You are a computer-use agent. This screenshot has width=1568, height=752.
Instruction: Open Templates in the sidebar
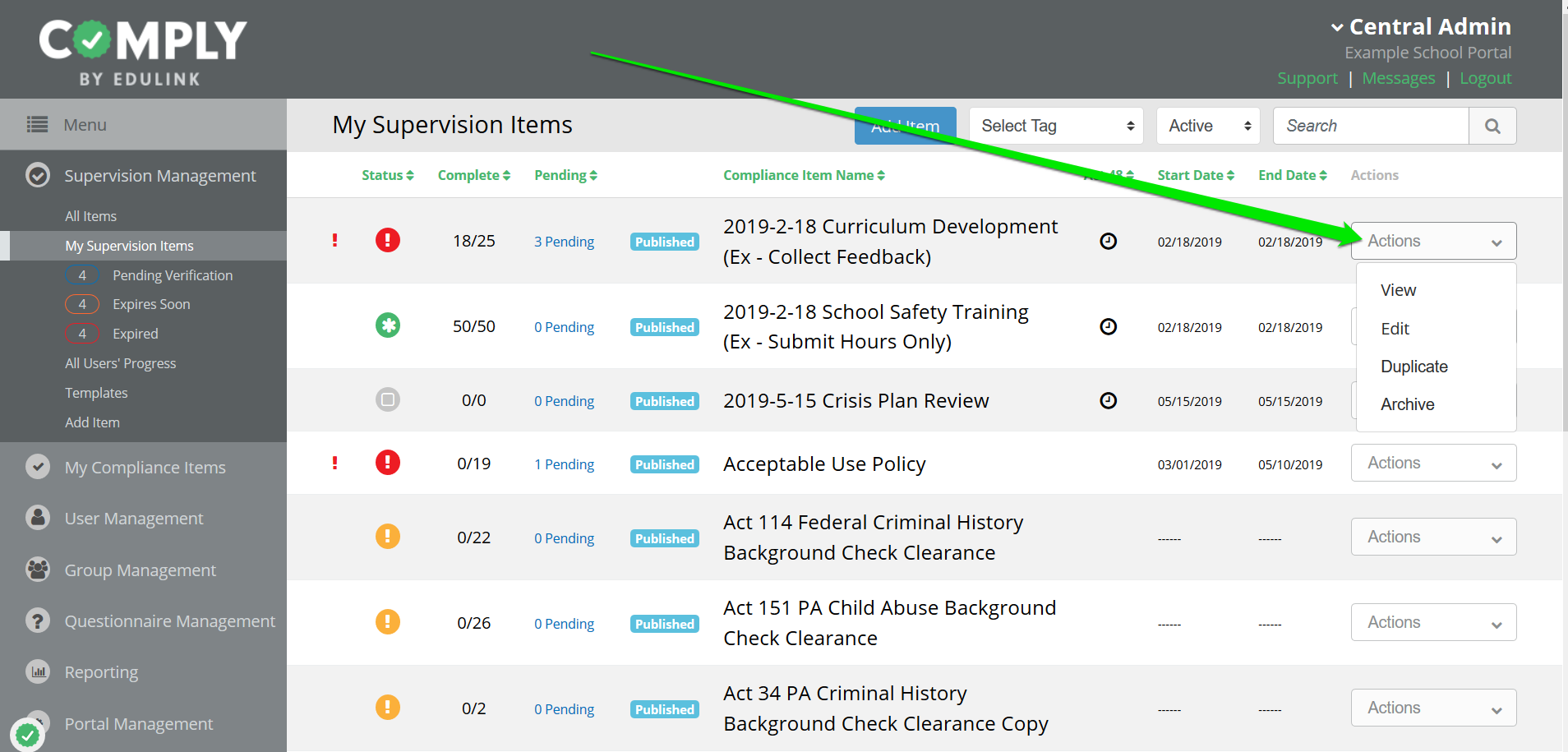pos(96,393)
